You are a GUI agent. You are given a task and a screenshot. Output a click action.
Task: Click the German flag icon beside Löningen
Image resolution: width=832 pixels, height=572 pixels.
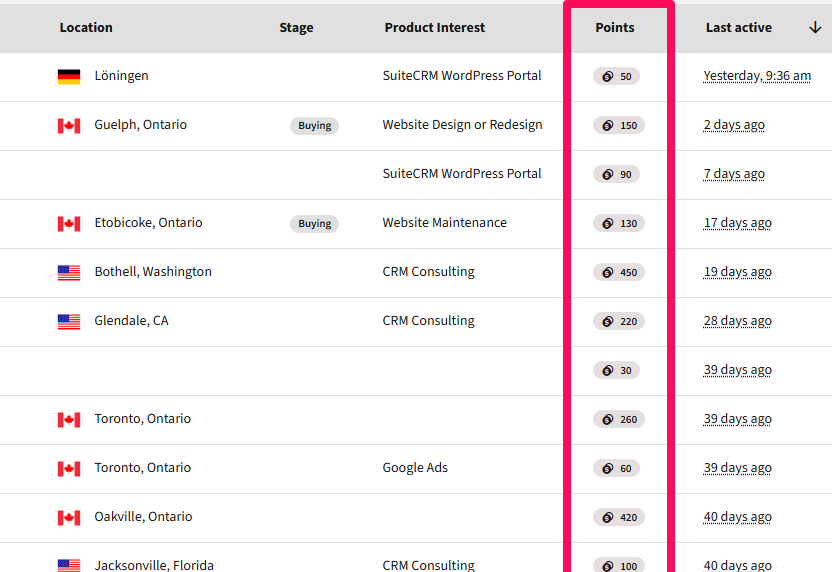[69, 77]
